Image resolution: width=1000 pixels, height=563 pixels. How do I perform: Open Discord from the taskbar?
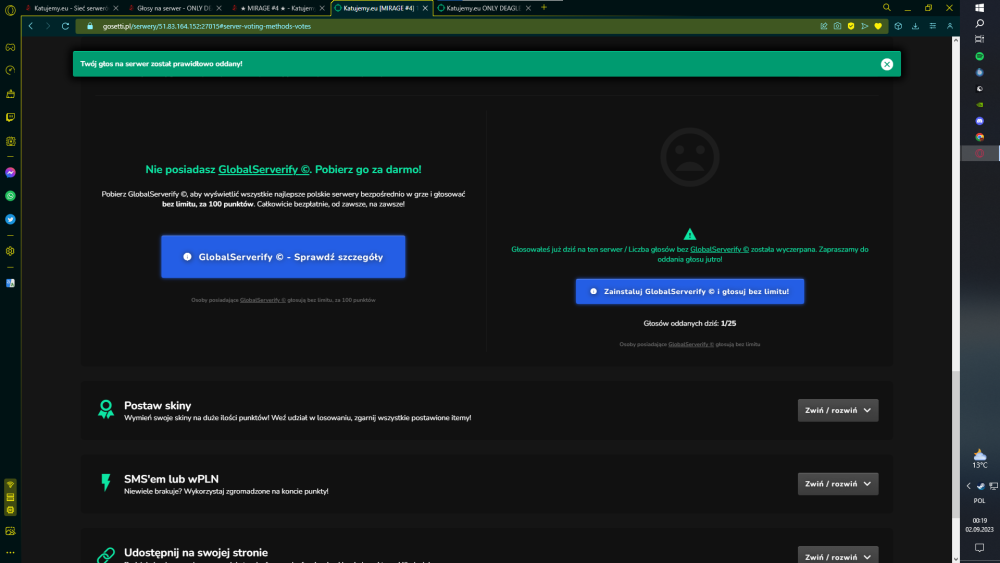tap(980, 121)
